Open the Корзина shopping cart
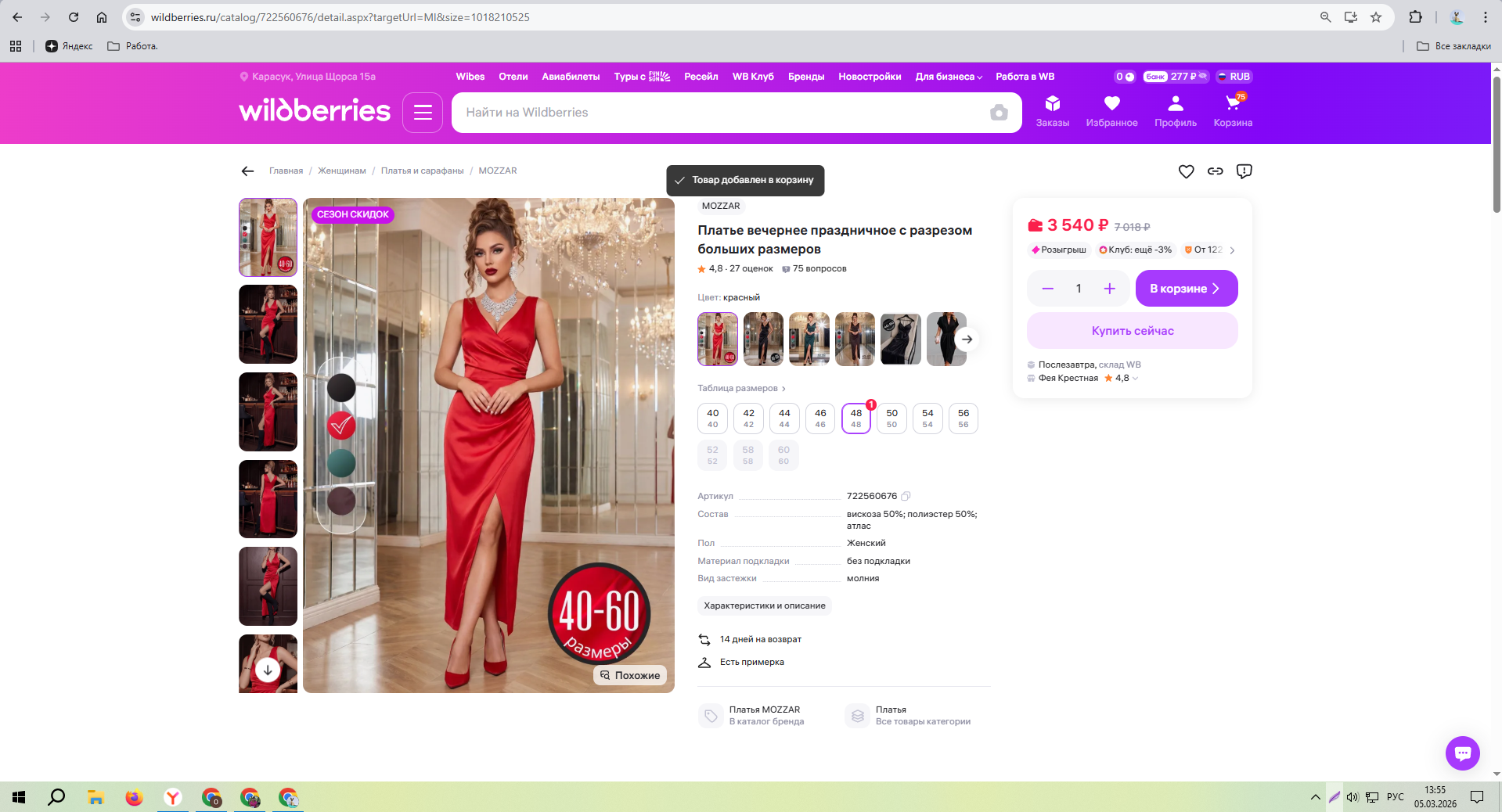 (1233, 111)
